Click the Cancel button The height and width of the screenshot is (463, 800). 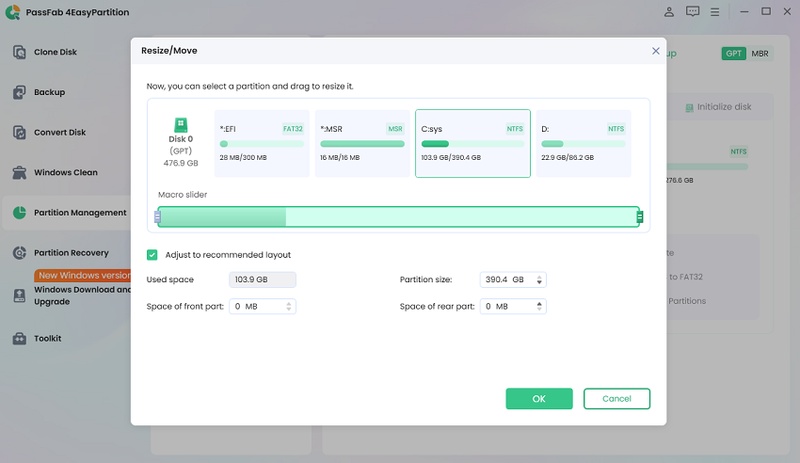pos(617,399)
